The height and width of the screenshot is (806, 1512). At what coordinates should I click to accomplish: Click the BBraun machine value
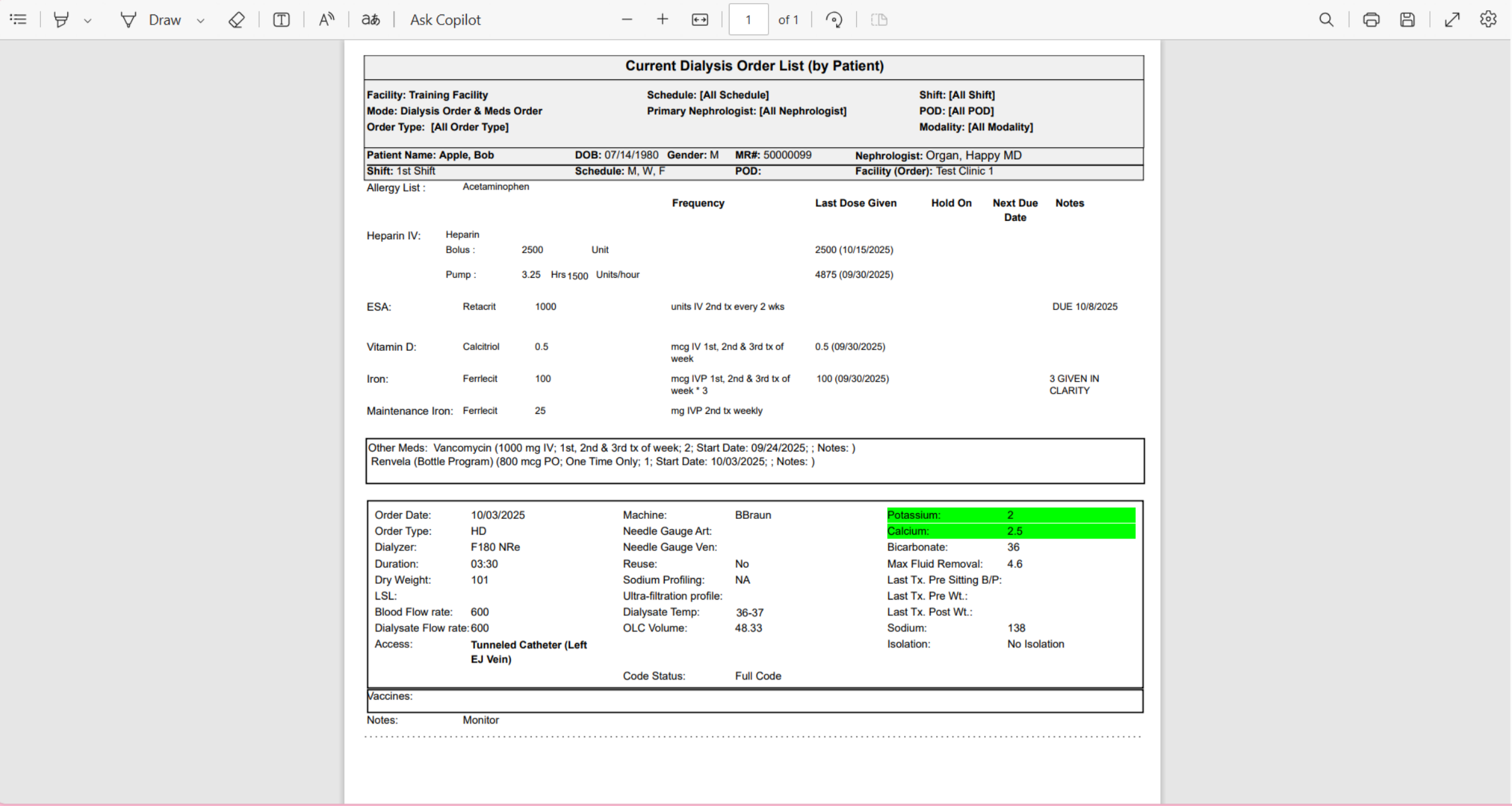point(753,515)
